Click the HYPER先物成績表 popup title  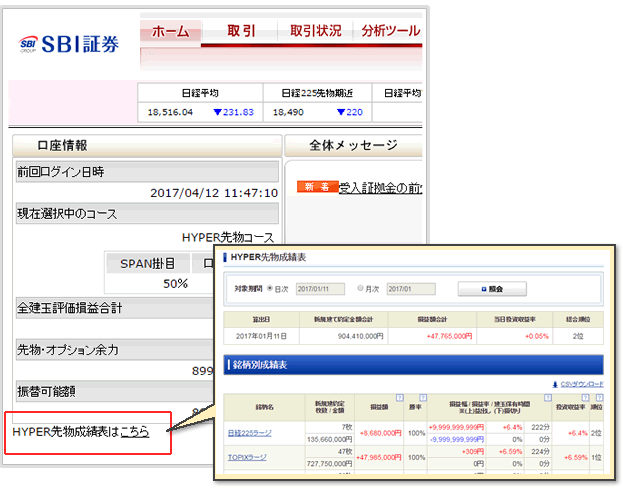click(x=268, y=257)
